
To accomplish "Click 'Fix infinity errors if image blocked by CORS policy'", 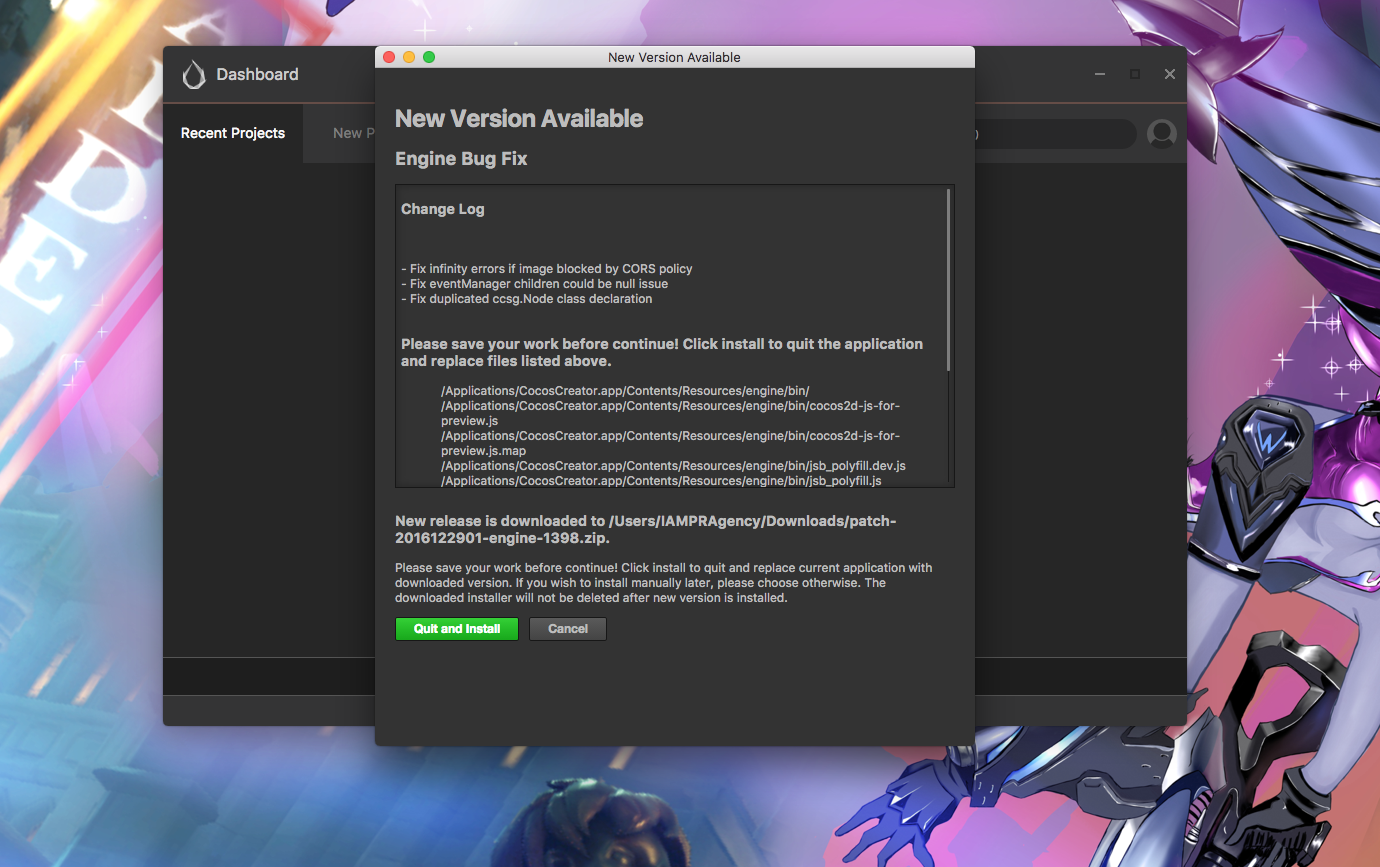I will point(547,269).
